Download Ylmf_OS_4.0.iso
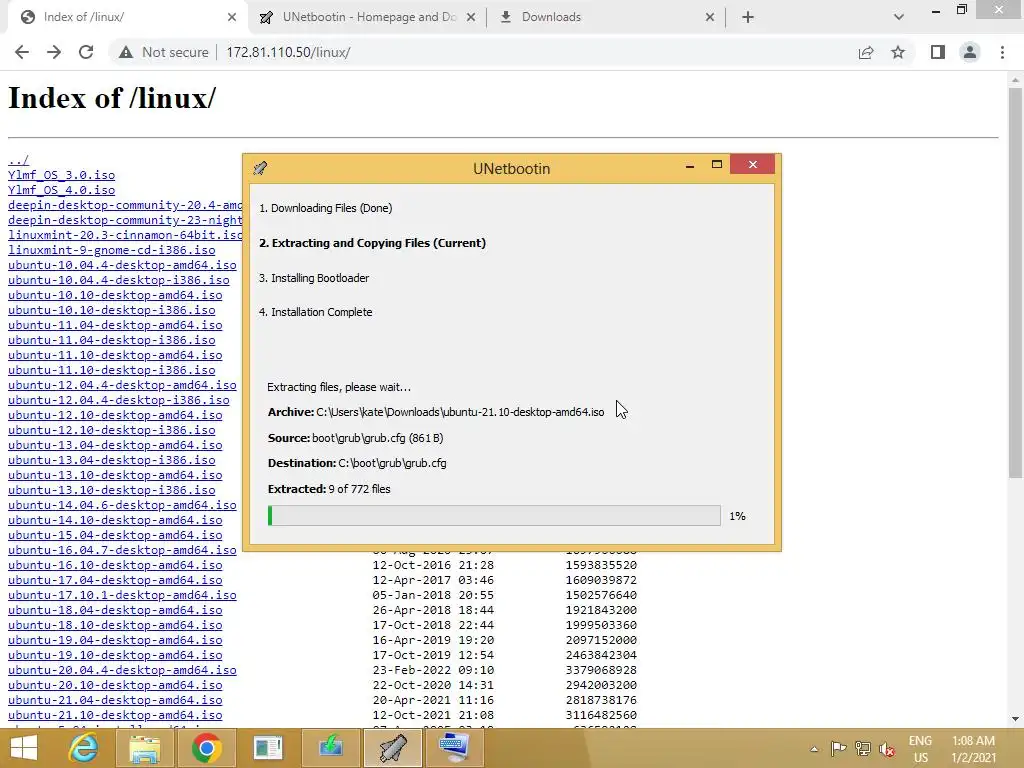 61,190
